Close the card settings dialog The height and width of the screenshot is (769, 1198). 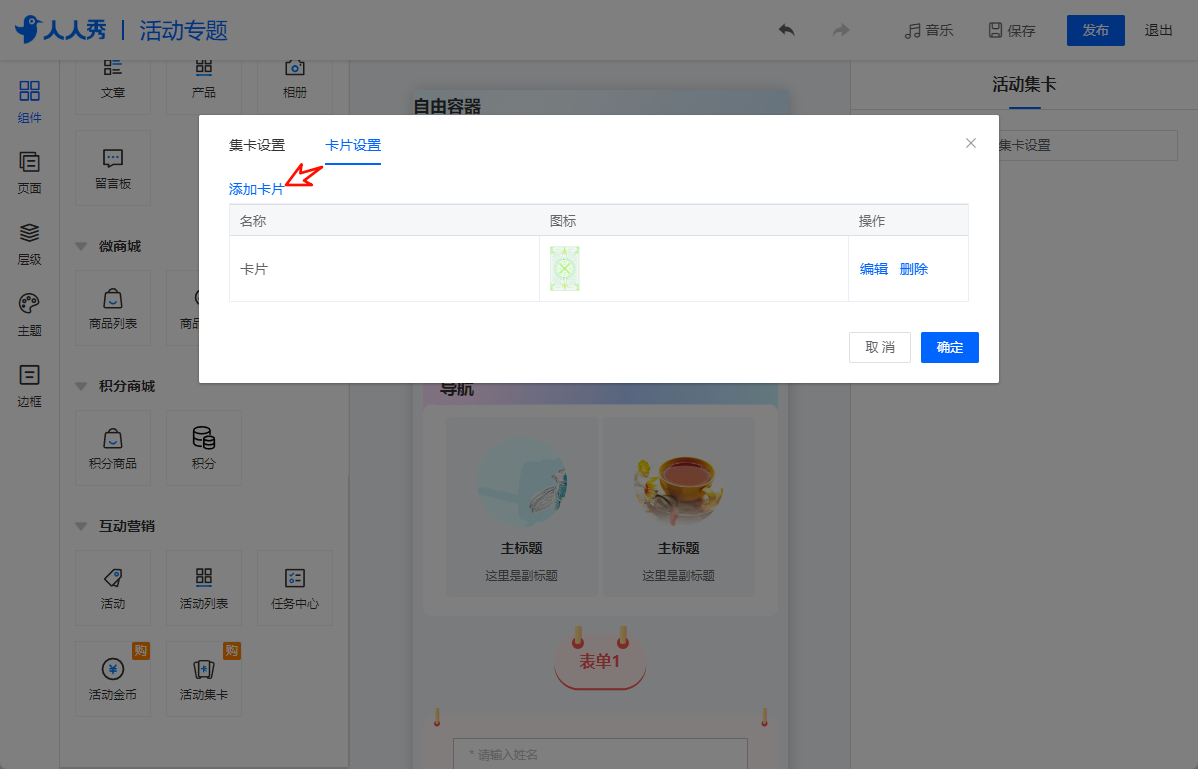pos(970,143)
